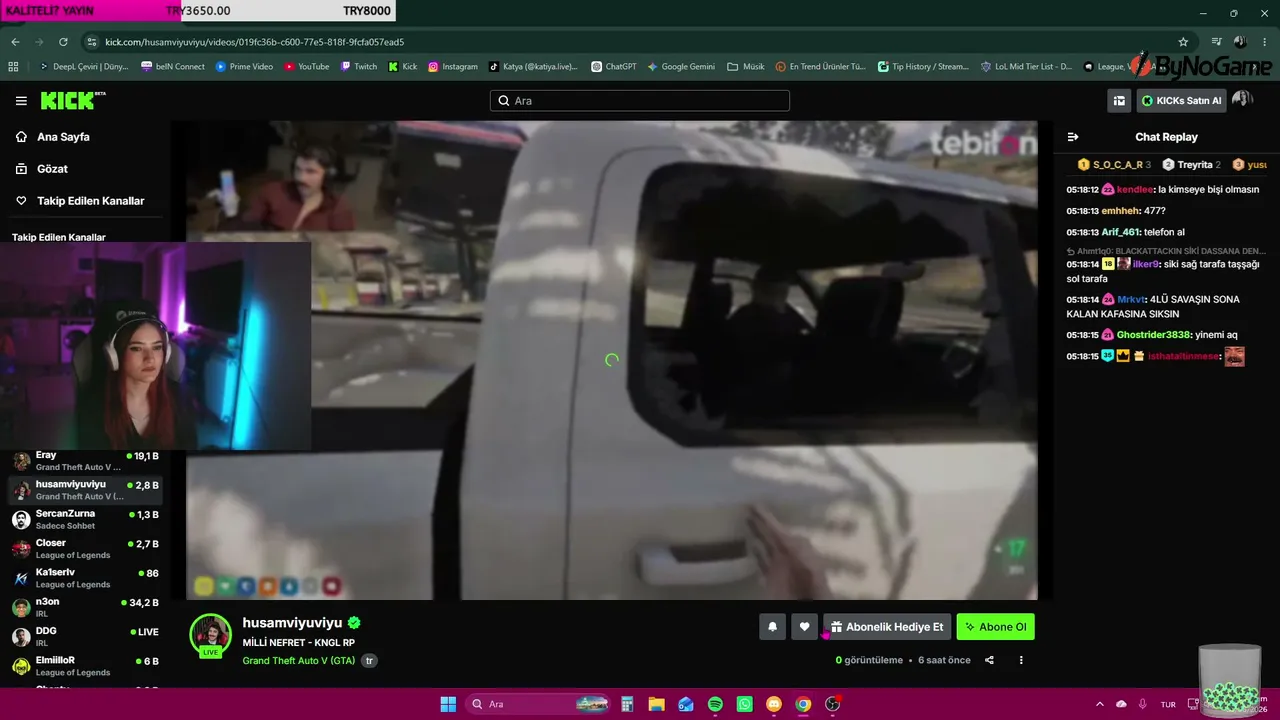The image size is (1280, 720).
Task: Open the Instagram bookmark
Action: 453,67
